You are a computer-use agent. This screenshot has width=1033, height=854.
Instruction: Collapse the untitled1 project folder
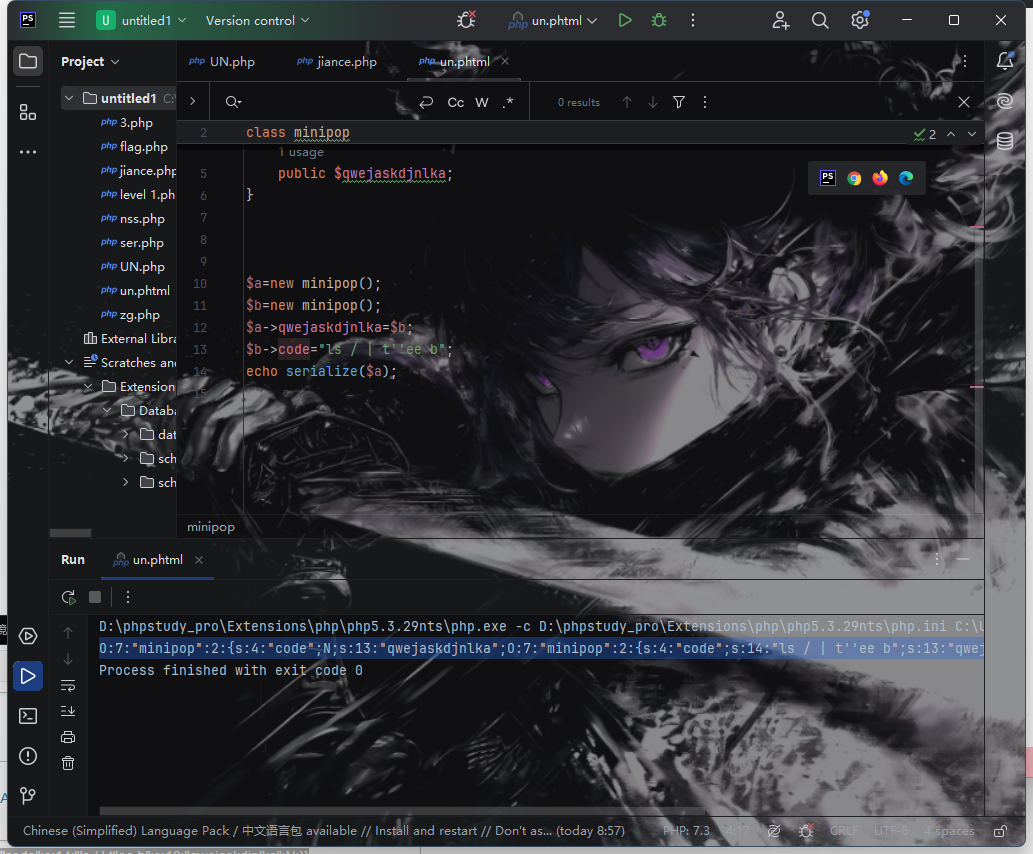pos(69,98)
